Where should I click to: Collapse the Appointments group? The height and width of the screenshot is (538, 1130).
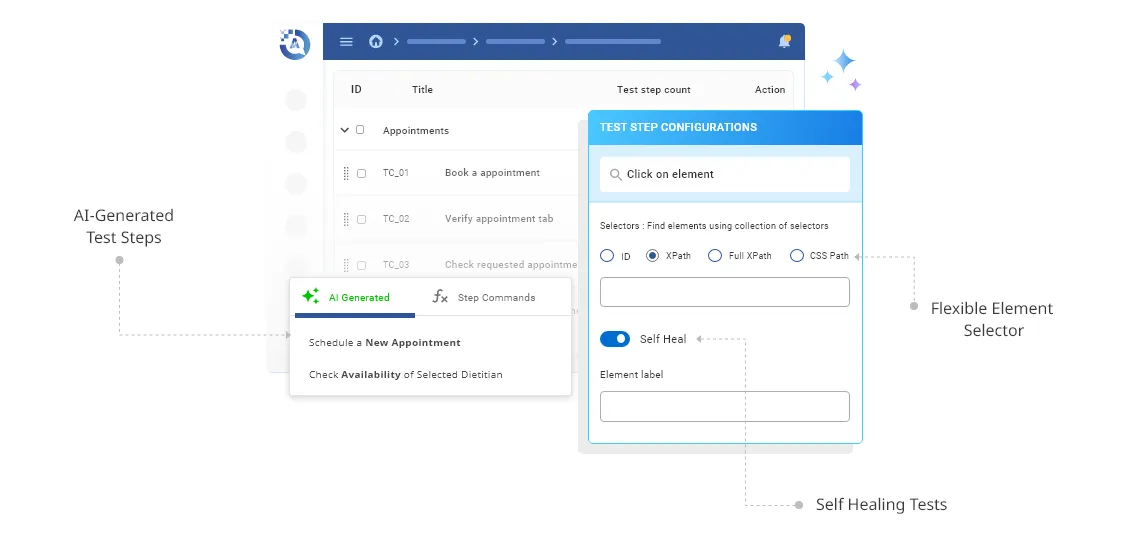344,130
